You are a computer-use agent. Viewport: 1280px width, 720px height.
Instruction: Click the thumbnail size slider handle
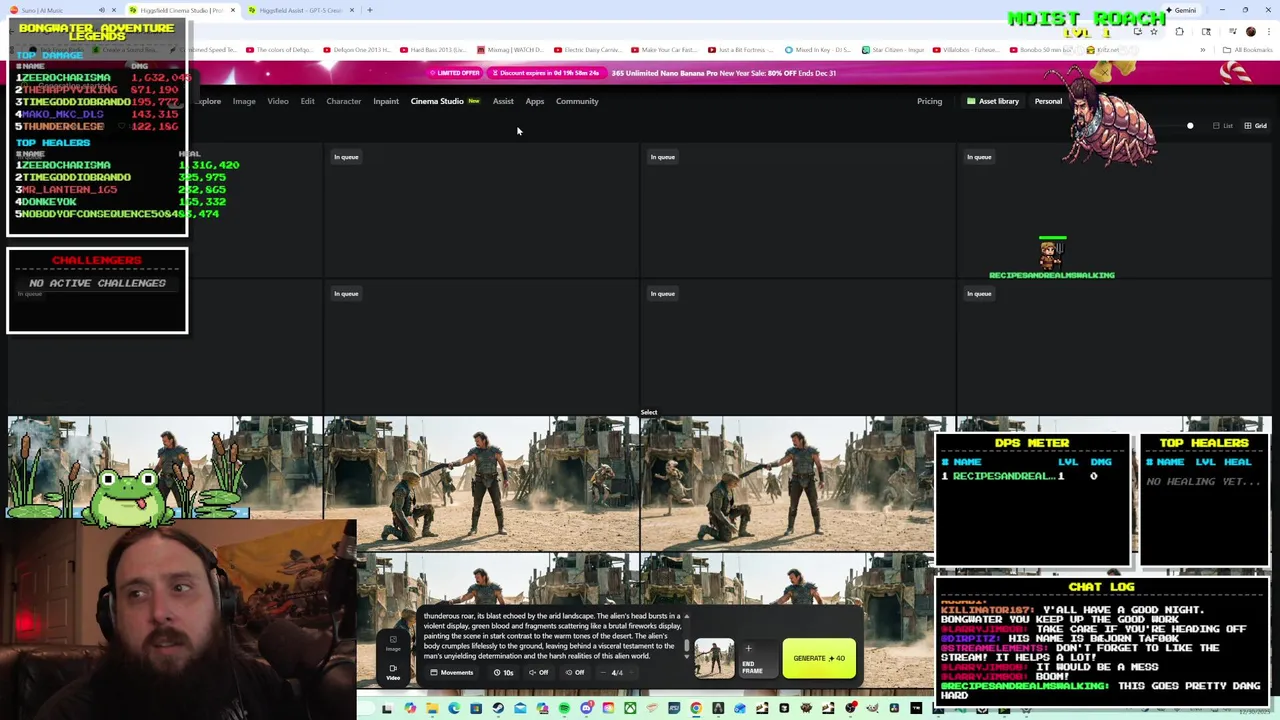(x=1190, y=126)
